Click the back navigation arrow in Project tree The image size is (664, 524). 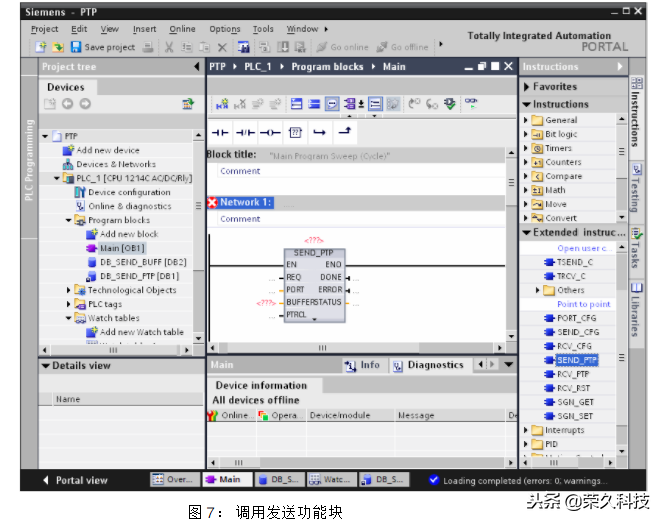pyautogui.click(x=68, y=103)
